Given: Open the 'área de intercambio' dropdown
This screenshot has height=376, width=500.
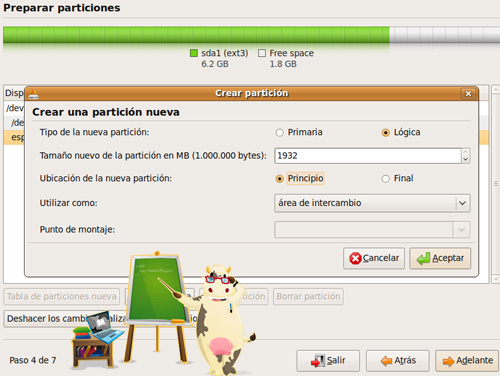Looking at the screenshot, I should point(372,203).
